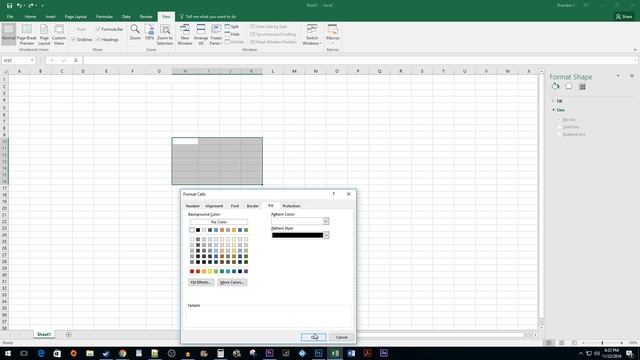Switch to the Protection tab in Format Cells
The height and width of the screenshot is (360, 640).
pyautogui.click(x=291, y=206)
